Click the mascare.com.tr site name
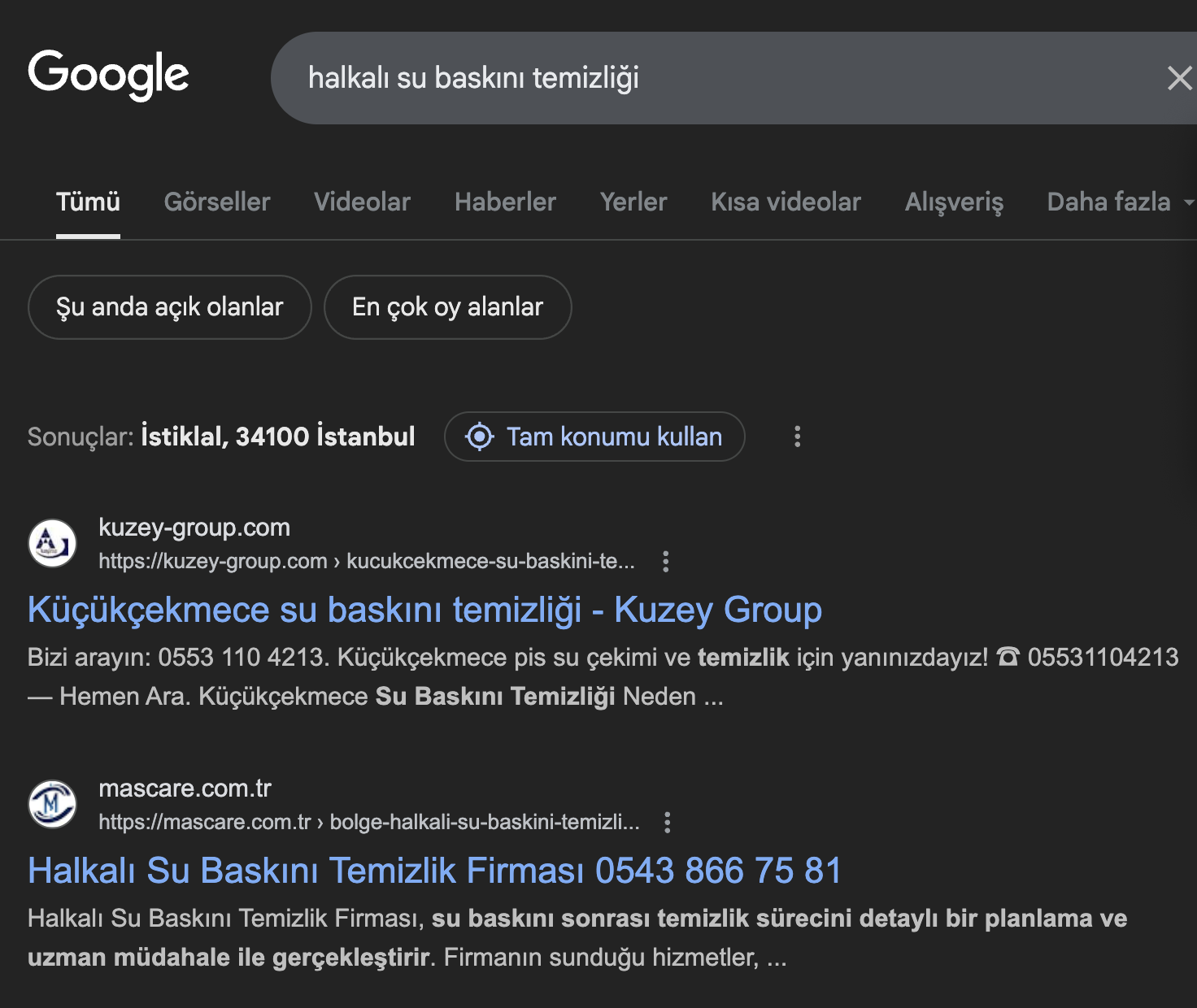The image size is (1197, 1008). [185, 789]
